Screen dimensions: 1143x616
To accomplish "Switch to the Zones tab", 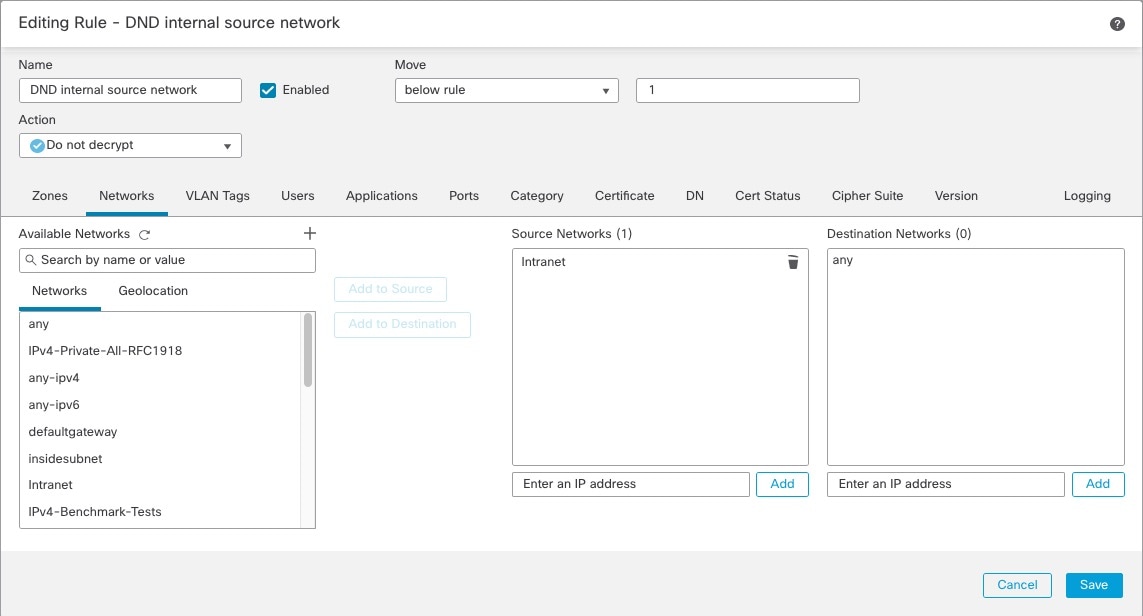I will click(x=50, y=196).
